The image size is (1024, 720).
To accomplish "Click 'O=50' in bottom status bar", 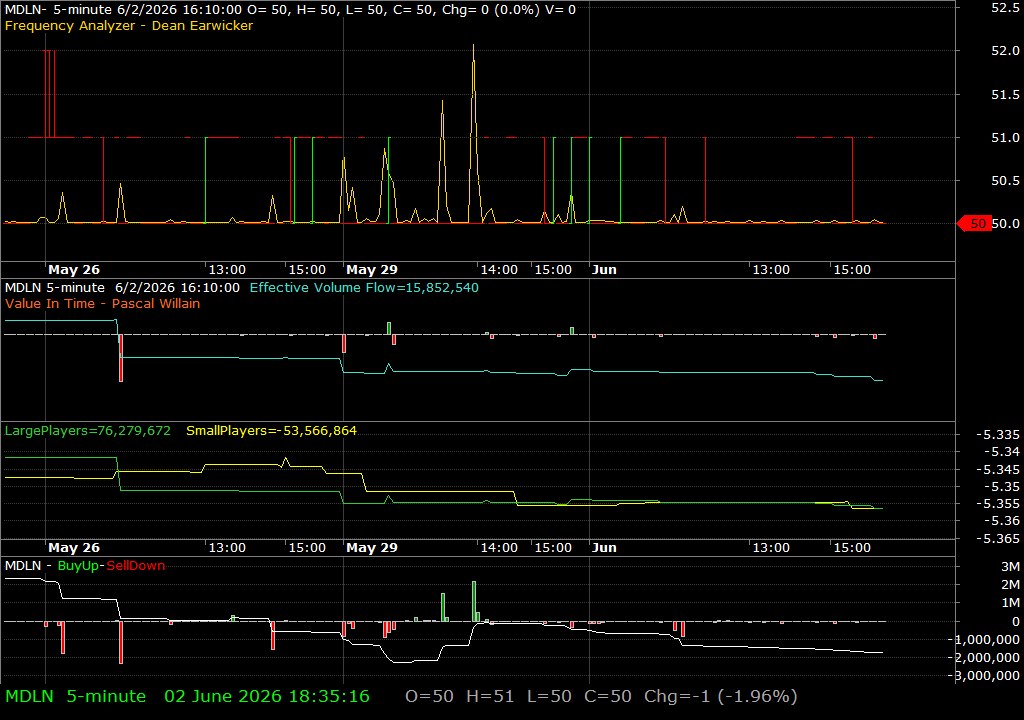I will click(429, 696).
